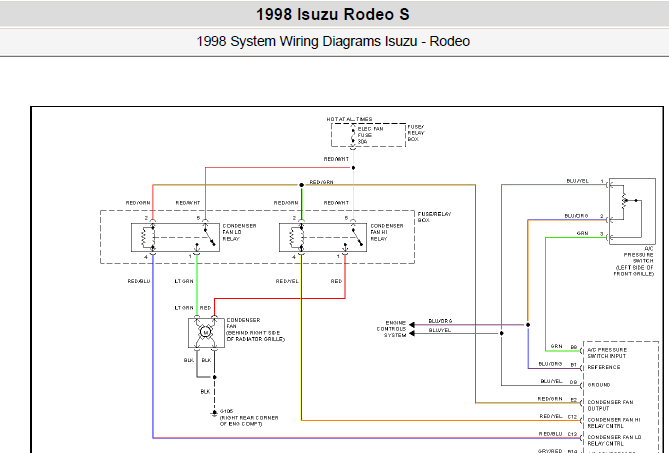669x453 pixels.
Task: Click the 'RED/YEL' label next to the HI relay CNTRL pin
Action: pos(551,416)
